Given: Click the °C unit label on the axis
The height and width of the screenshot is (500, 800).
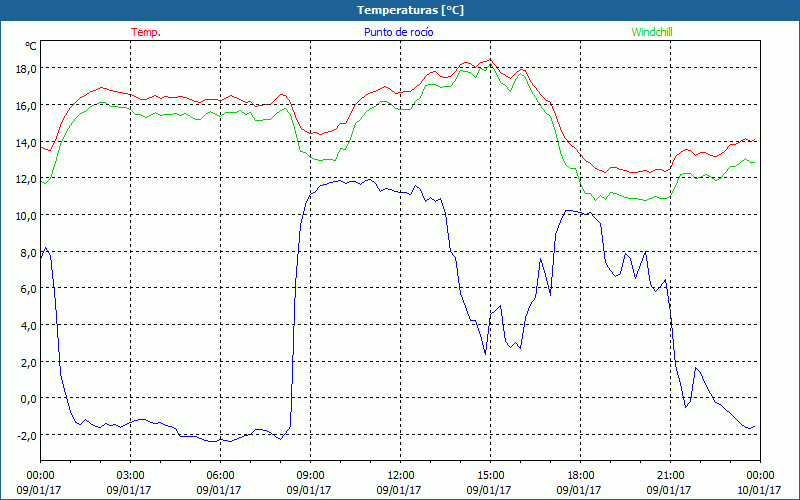Looking at the screenshot, I should (31, 46).
